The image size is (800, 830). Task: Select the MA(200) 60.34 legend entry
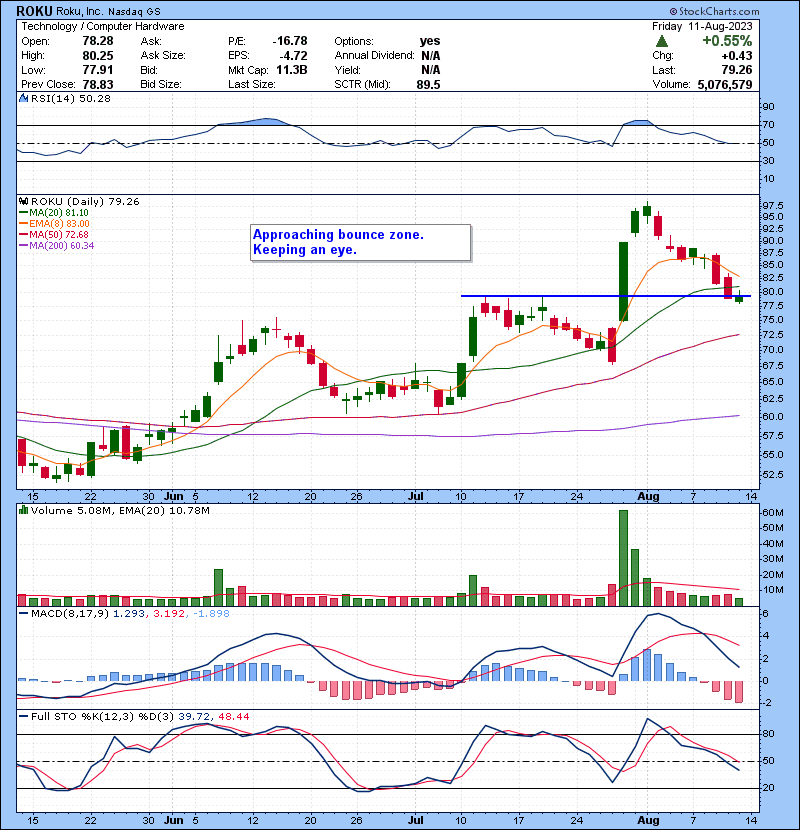pyautogui.click(x=57, y=246)
